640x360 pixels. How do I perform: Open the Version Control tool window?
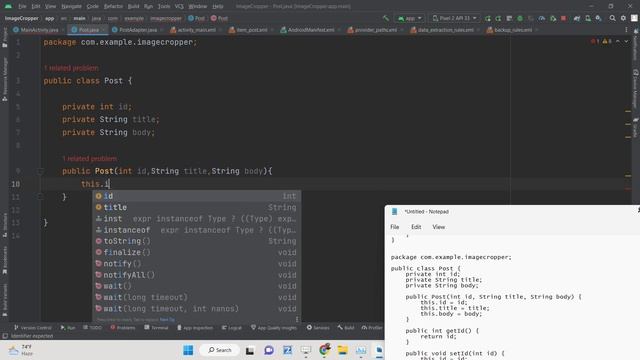click(x=33, y=328)
